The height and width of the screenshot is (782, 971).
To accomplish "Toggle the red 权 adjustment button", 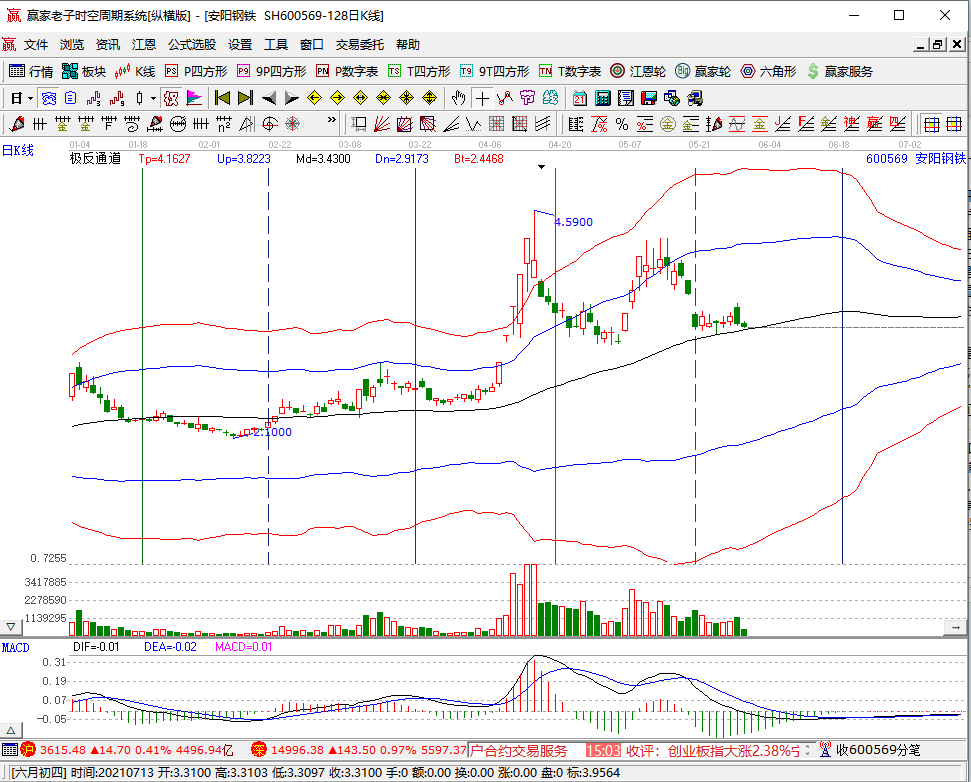I will (x=171, y=98).
